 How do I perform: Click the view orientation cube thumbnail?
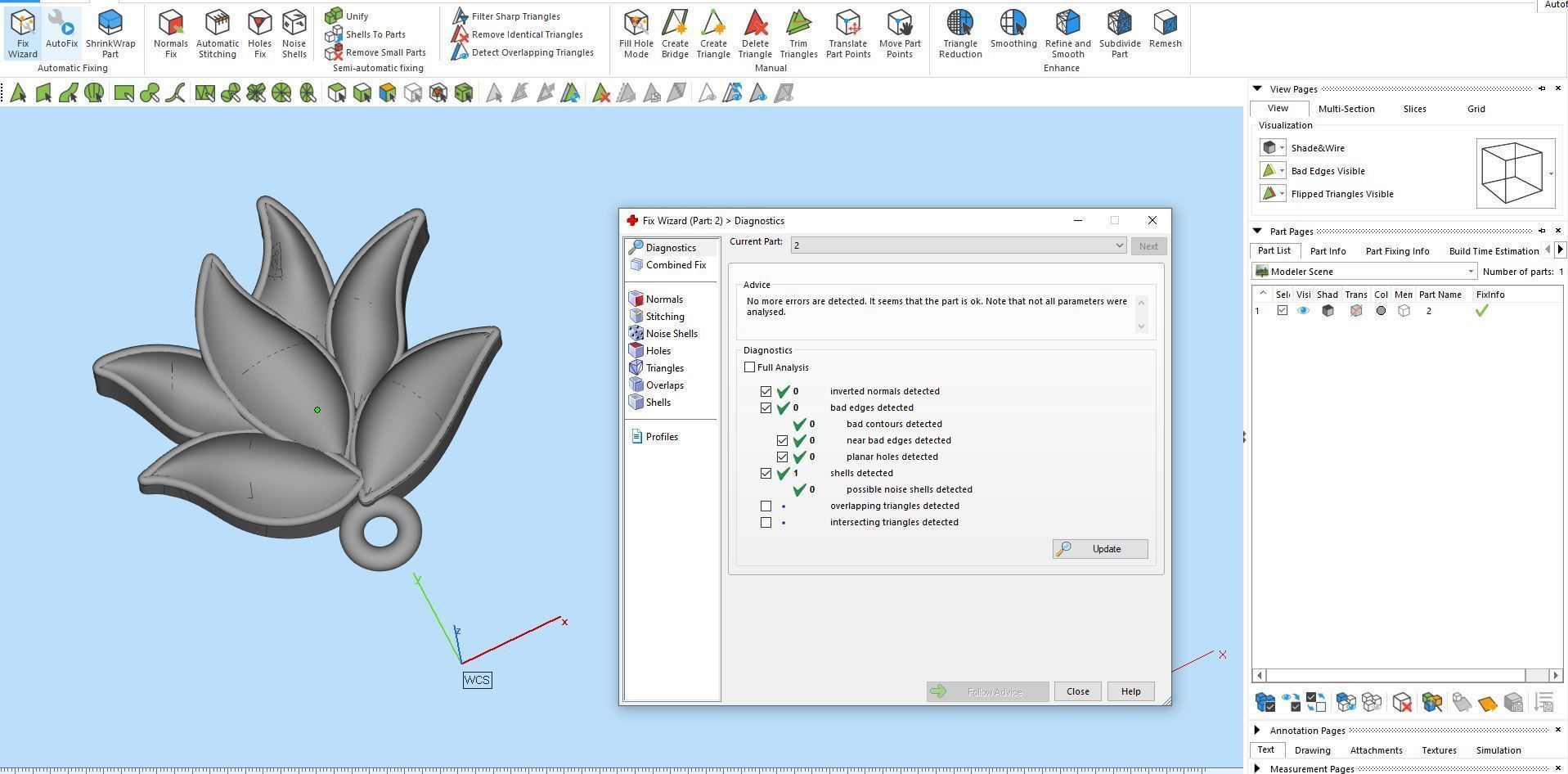1512,173
